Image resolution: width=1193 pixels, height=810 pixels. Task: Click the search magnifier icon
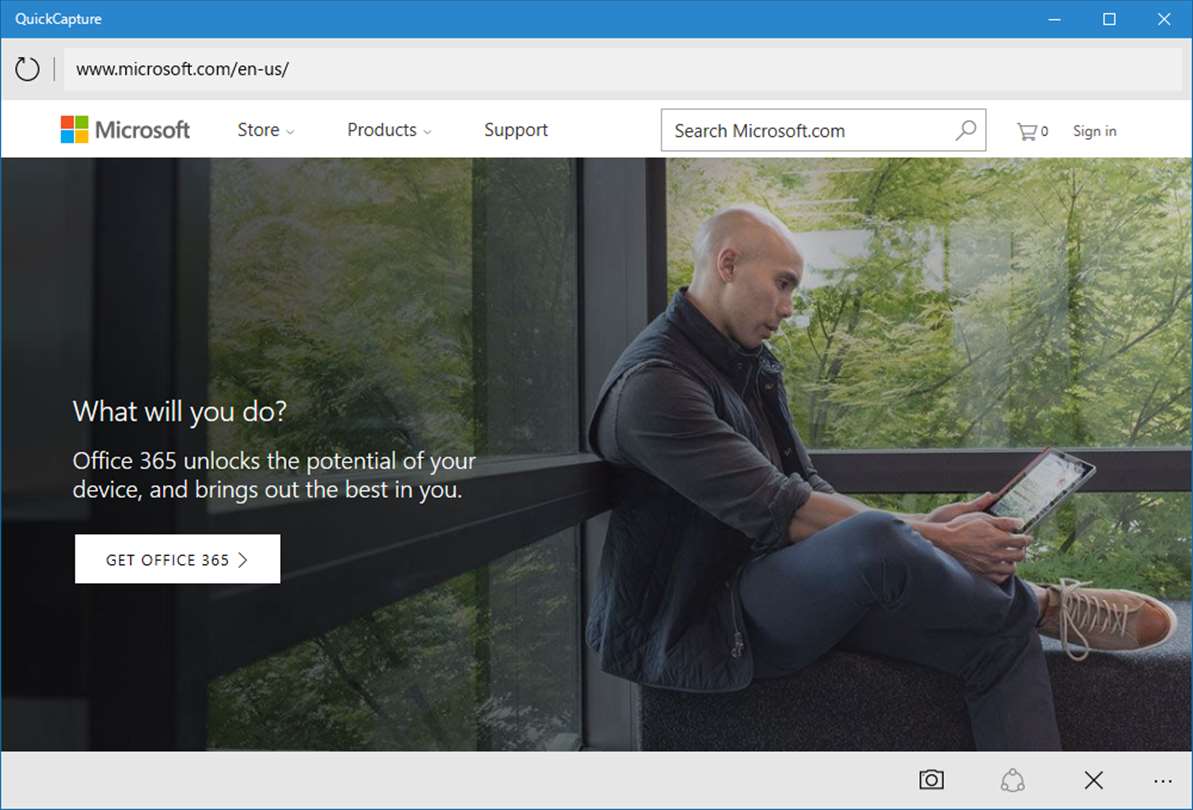pyautogui.click(x=966, y=130)
